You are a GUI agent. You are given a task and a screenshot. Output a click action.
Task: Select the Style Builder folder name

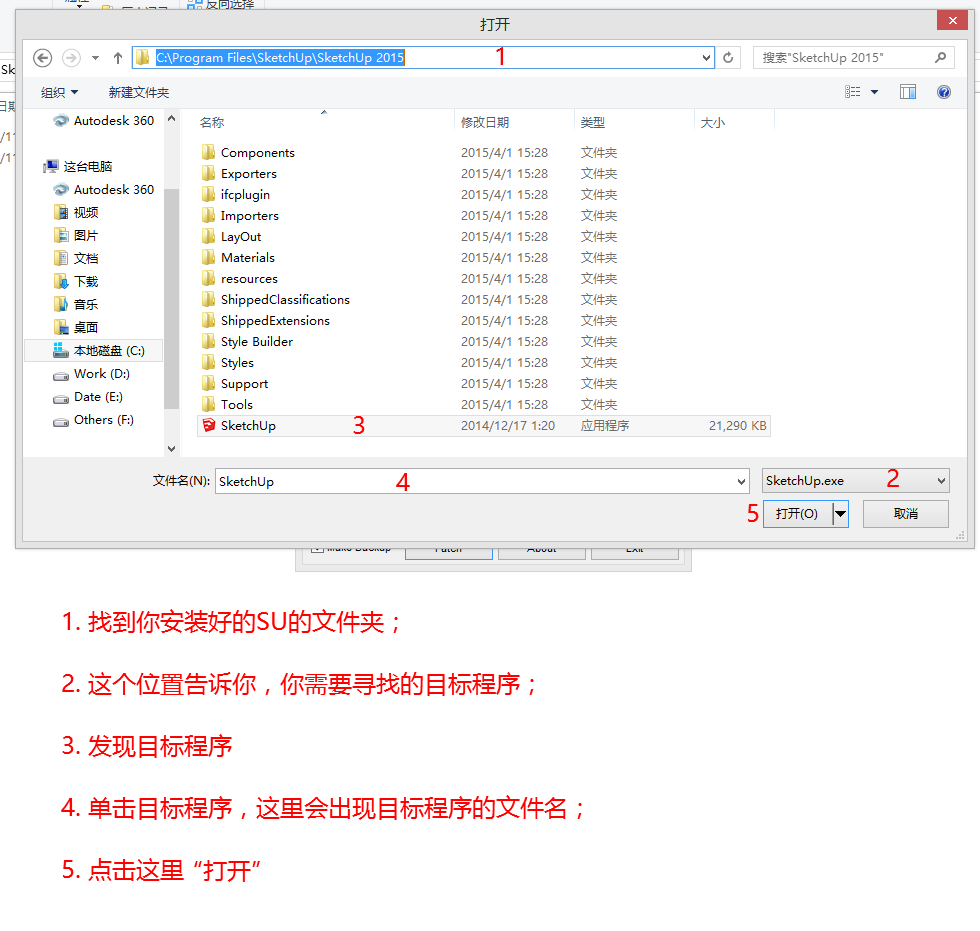(x=257, y=342)
